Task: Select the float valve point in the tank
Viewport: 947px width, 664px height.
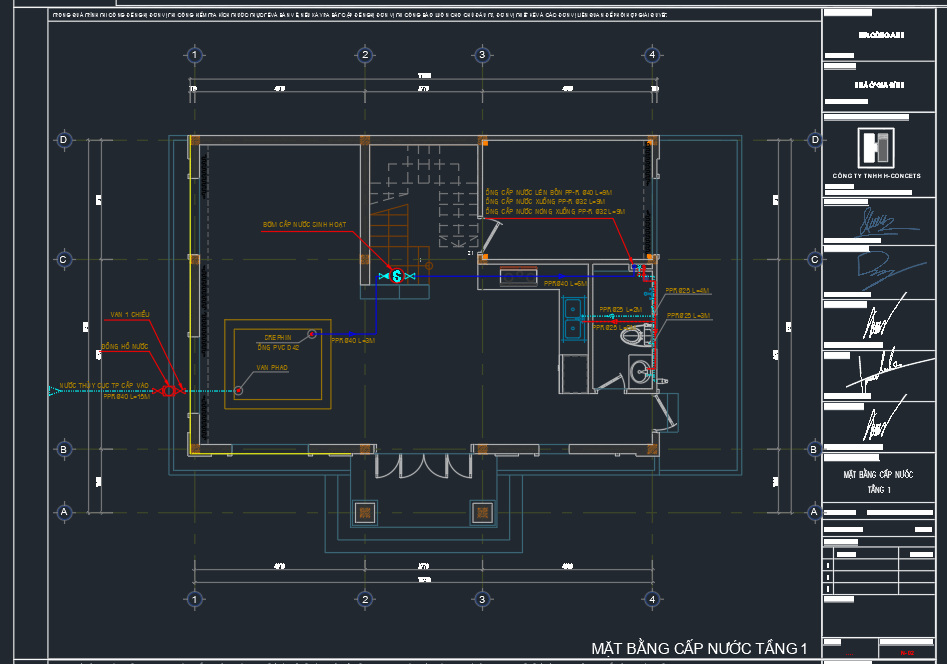Action: point(239,390)
